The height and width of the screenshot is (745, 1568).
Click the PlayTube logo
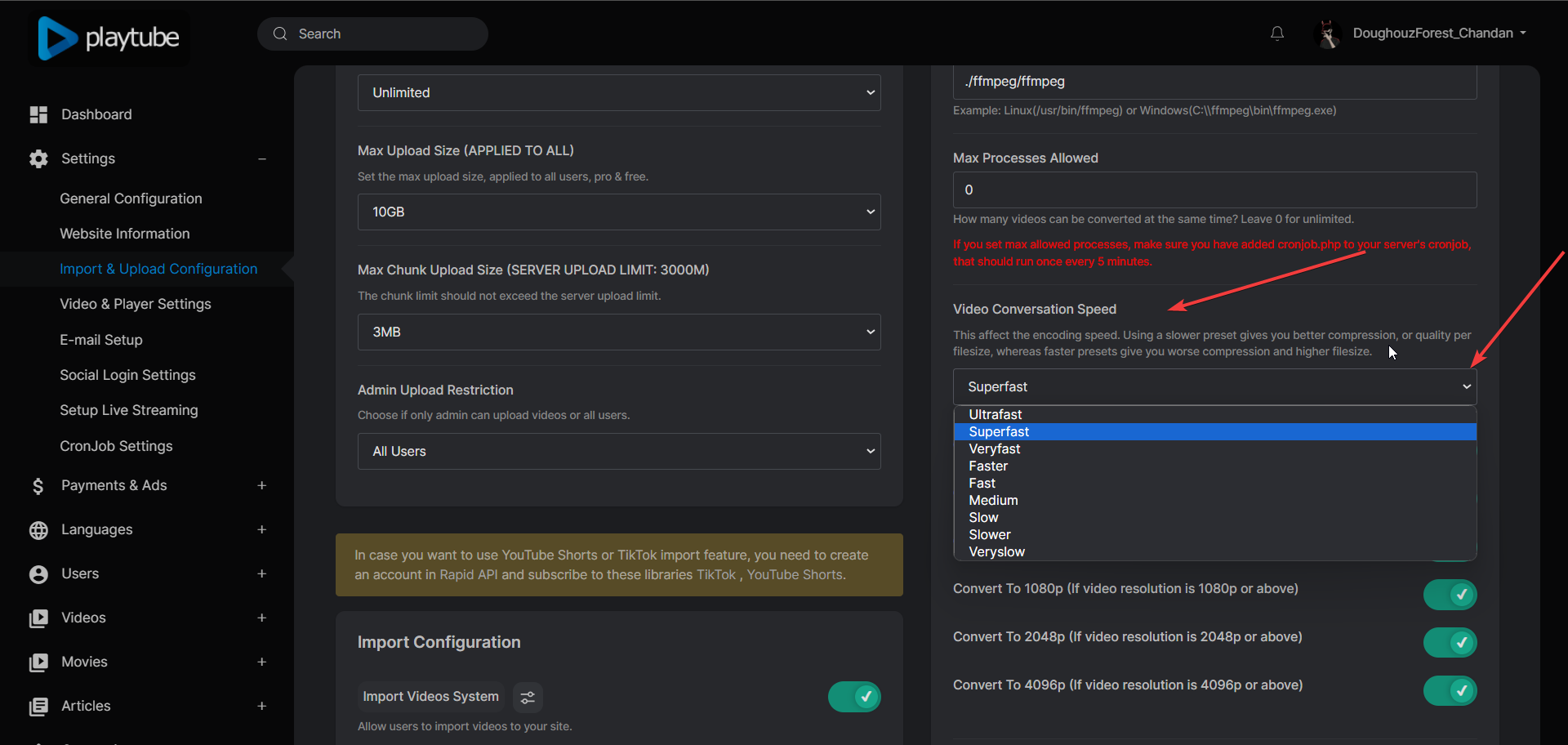tap(109, 38)
